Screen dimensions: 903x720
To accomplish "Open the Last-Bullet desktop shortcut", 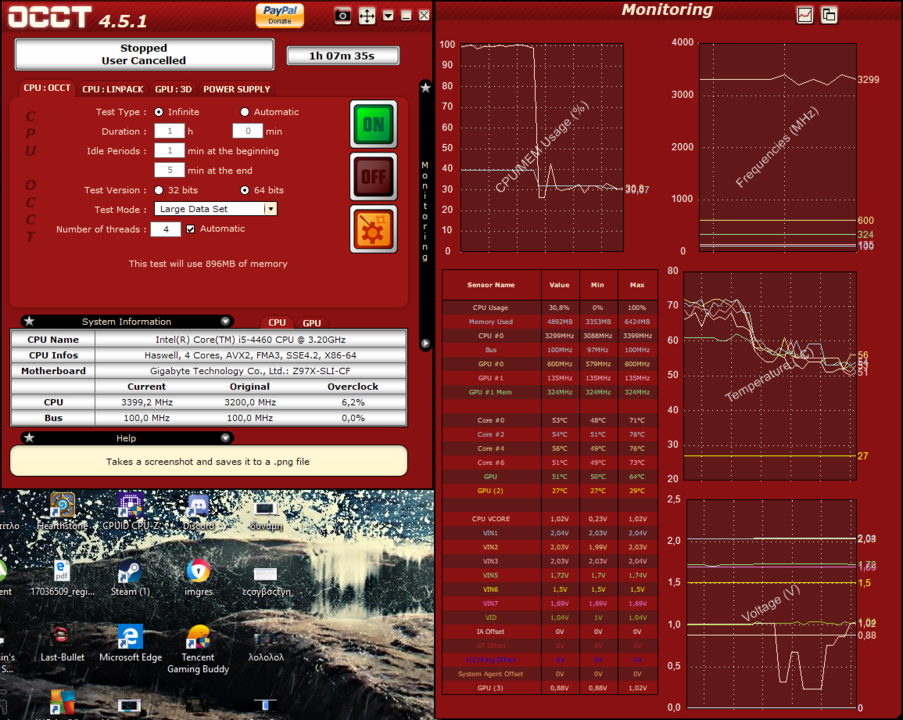I will (62, 643).
